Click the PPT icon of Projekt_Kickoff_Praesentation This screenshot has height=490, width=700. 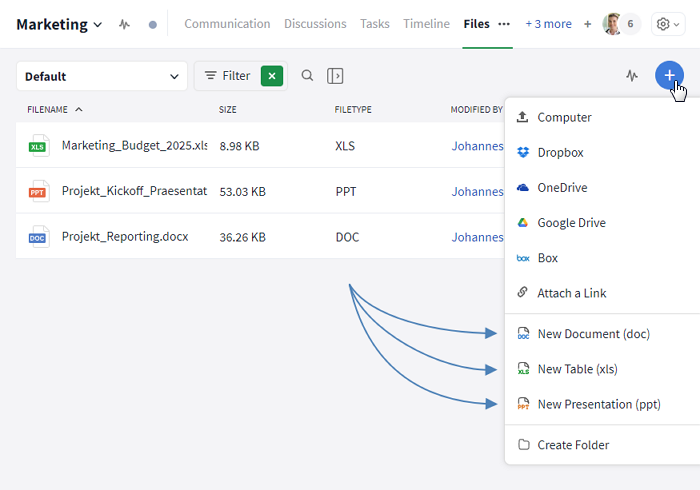38,191
